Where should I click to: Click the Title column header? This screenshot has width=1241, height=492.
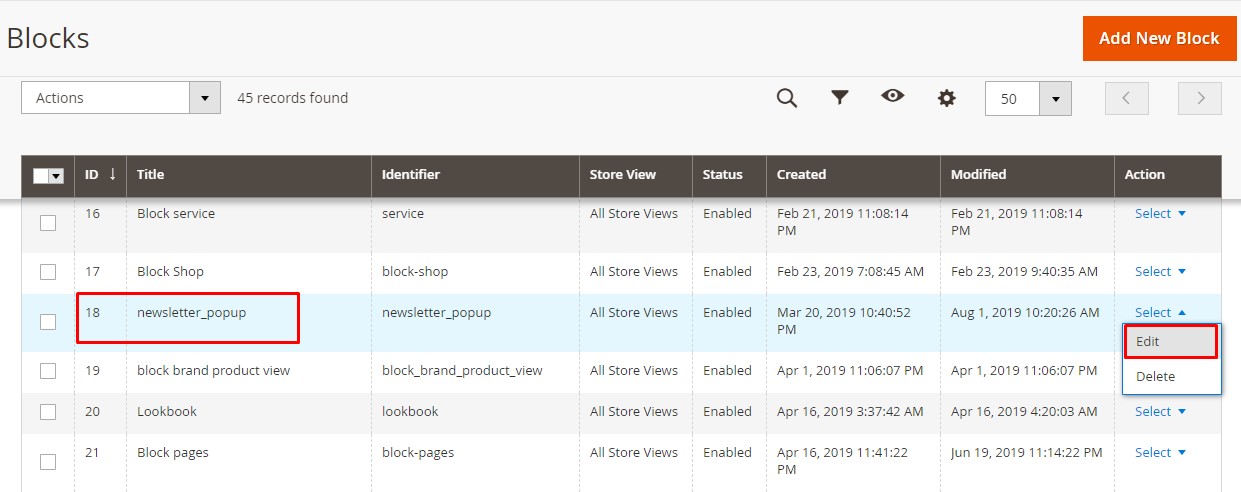tap(150, 174)
